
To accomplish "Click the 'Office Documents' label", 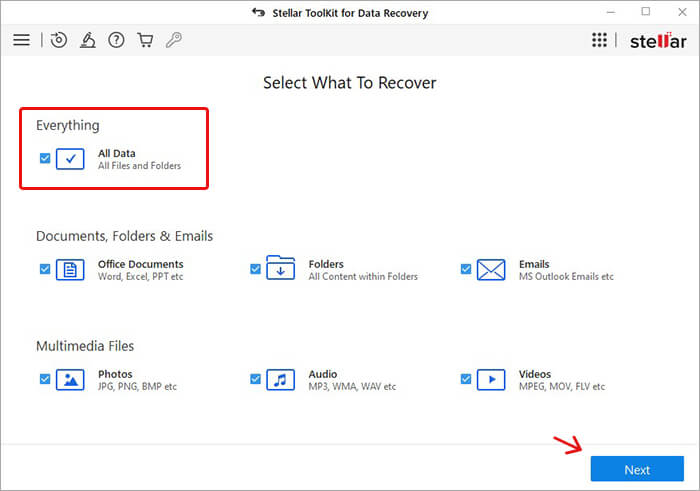I will [141, 264].
